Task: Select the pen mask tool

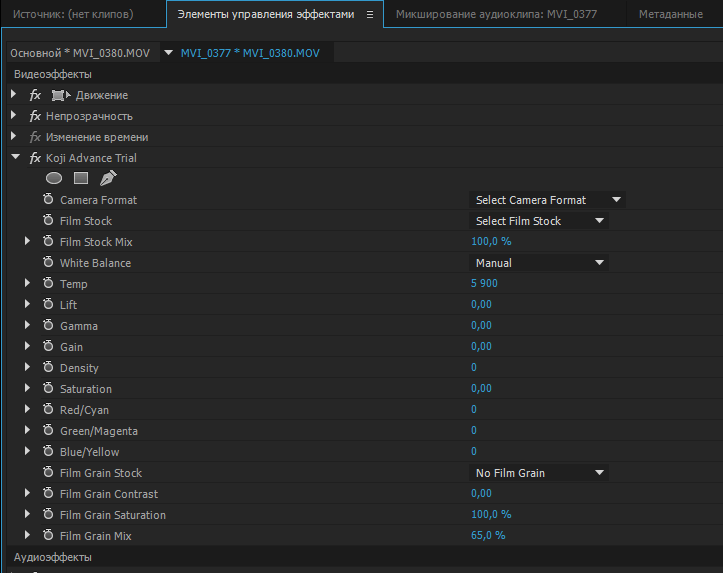Action: point(108,178)
